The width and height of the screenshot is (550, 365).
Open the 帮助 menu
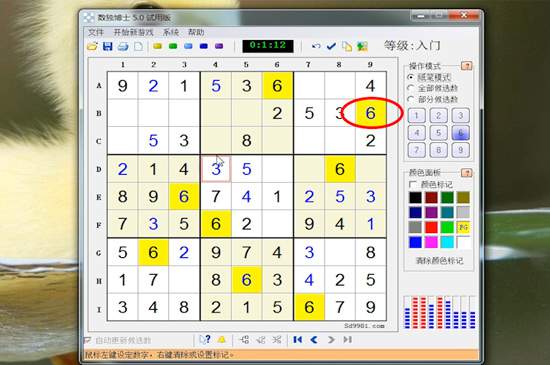click(x=196, y=33)
